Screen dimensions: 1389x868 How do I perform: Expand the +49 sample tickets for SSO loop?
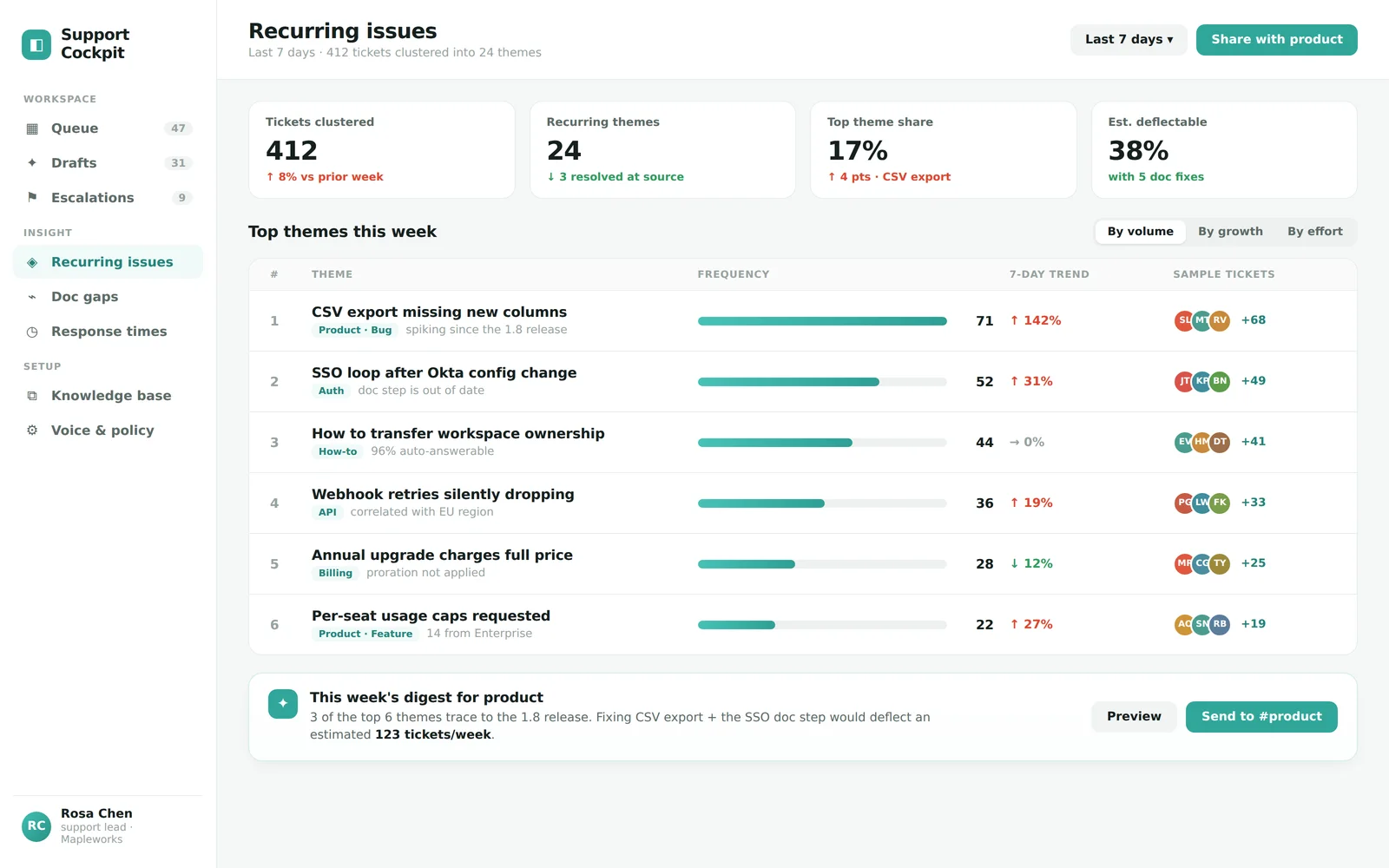(x=1253, y=381)
